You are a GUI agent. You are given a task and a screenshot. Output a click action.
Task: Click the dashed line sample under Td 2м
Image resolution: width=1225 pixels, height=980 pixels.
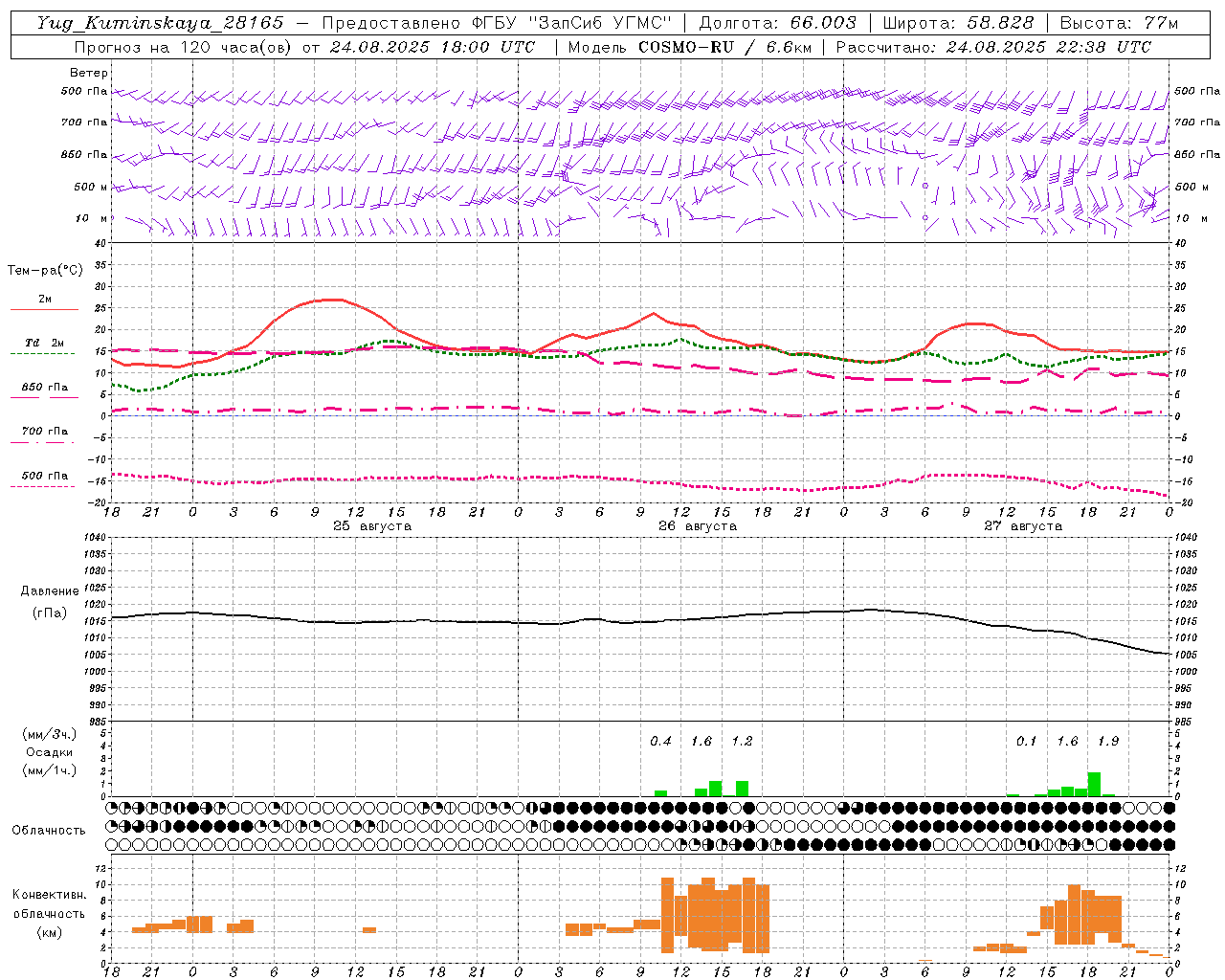(42, 354)
